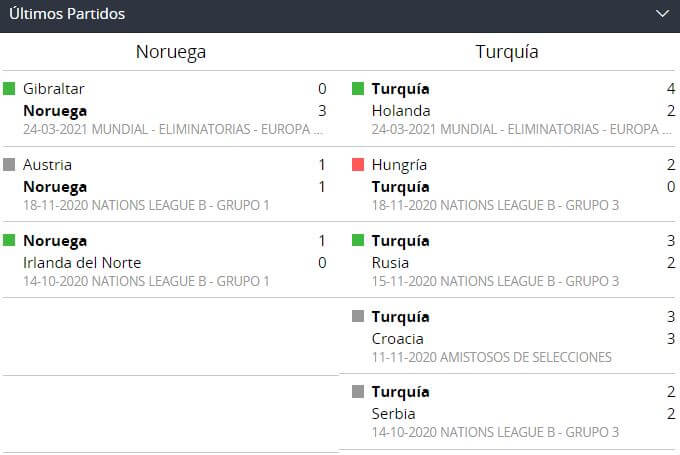The height and width of the screenshot is (455, 680).
Task: Click gray draw indicator for Turquía vs Croacia
Action: (358, 317)
